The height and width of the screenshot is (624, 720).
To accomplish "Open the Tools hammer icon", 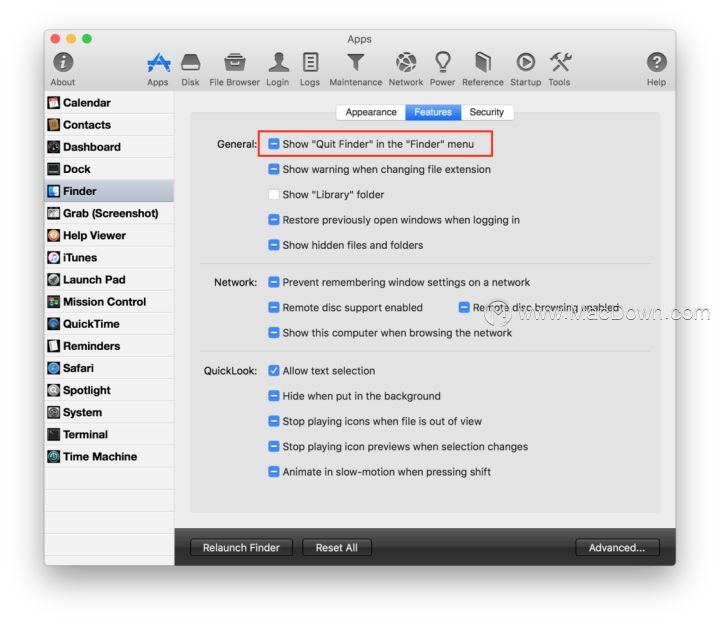I will pyautogui.click(x=560, y=62).
